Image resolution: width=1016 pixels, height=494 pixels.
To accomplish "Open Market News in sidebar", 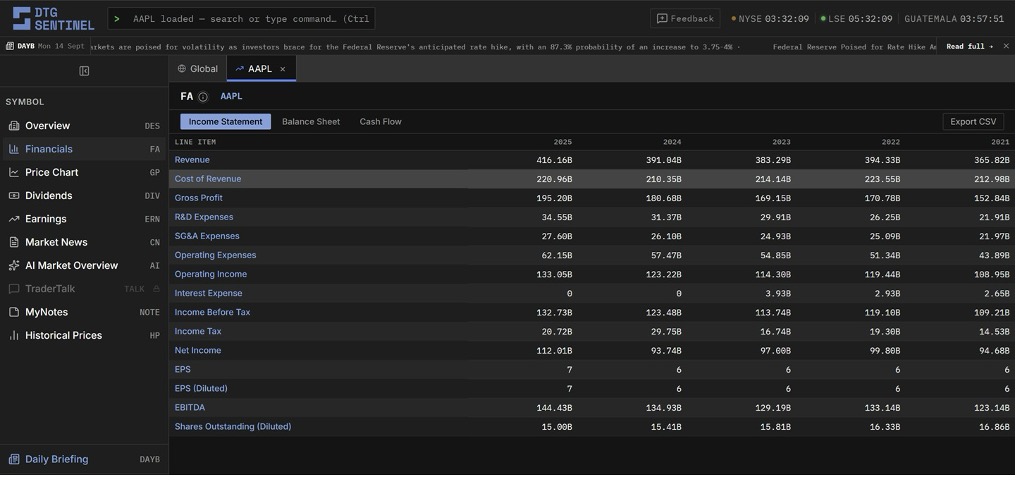I will coord(84,242).
